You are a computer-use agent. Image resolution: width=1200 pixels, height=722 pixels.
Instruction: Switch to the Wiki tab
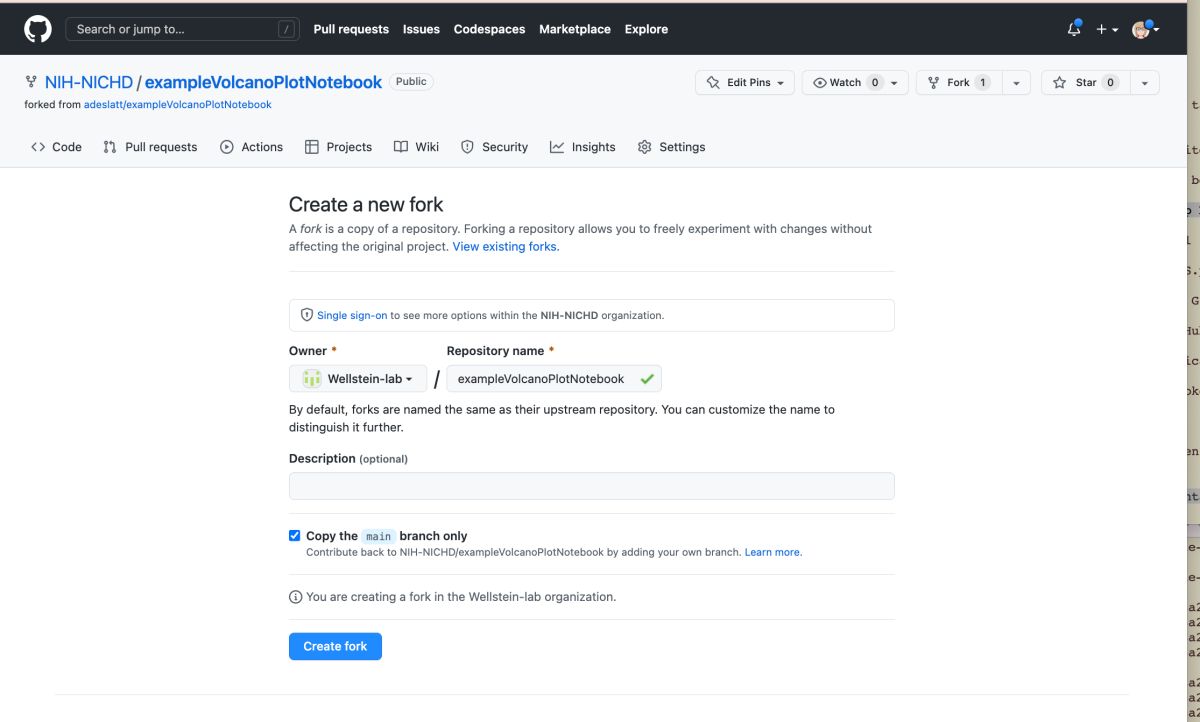click(416, 147)
